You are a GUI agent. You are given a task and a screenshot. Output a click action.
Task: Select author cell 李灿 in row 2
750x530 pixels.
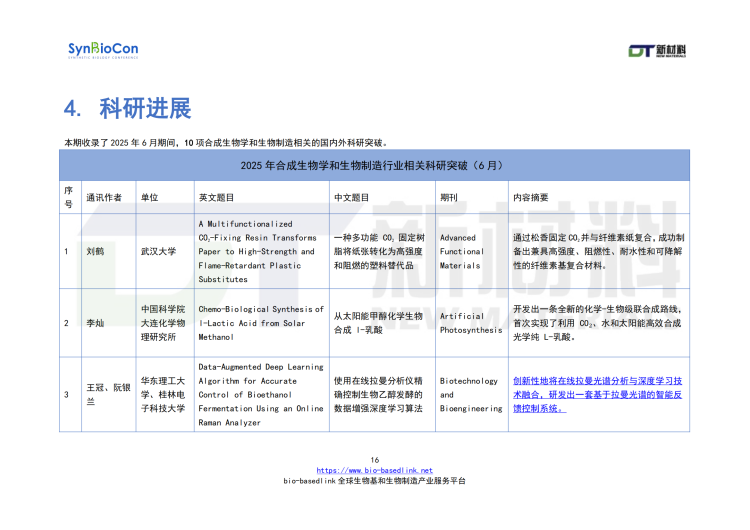pyautogui.click(x=96, y=323)
